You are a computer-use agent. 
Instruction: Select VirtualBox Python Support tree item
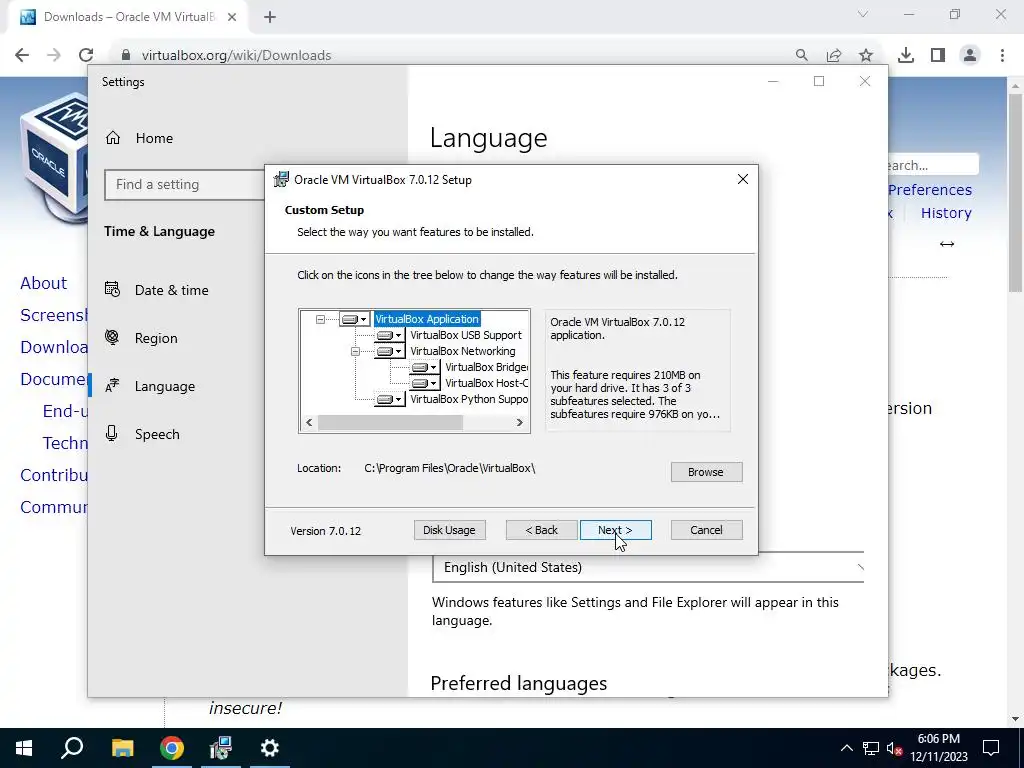click(x=469, y=399)
